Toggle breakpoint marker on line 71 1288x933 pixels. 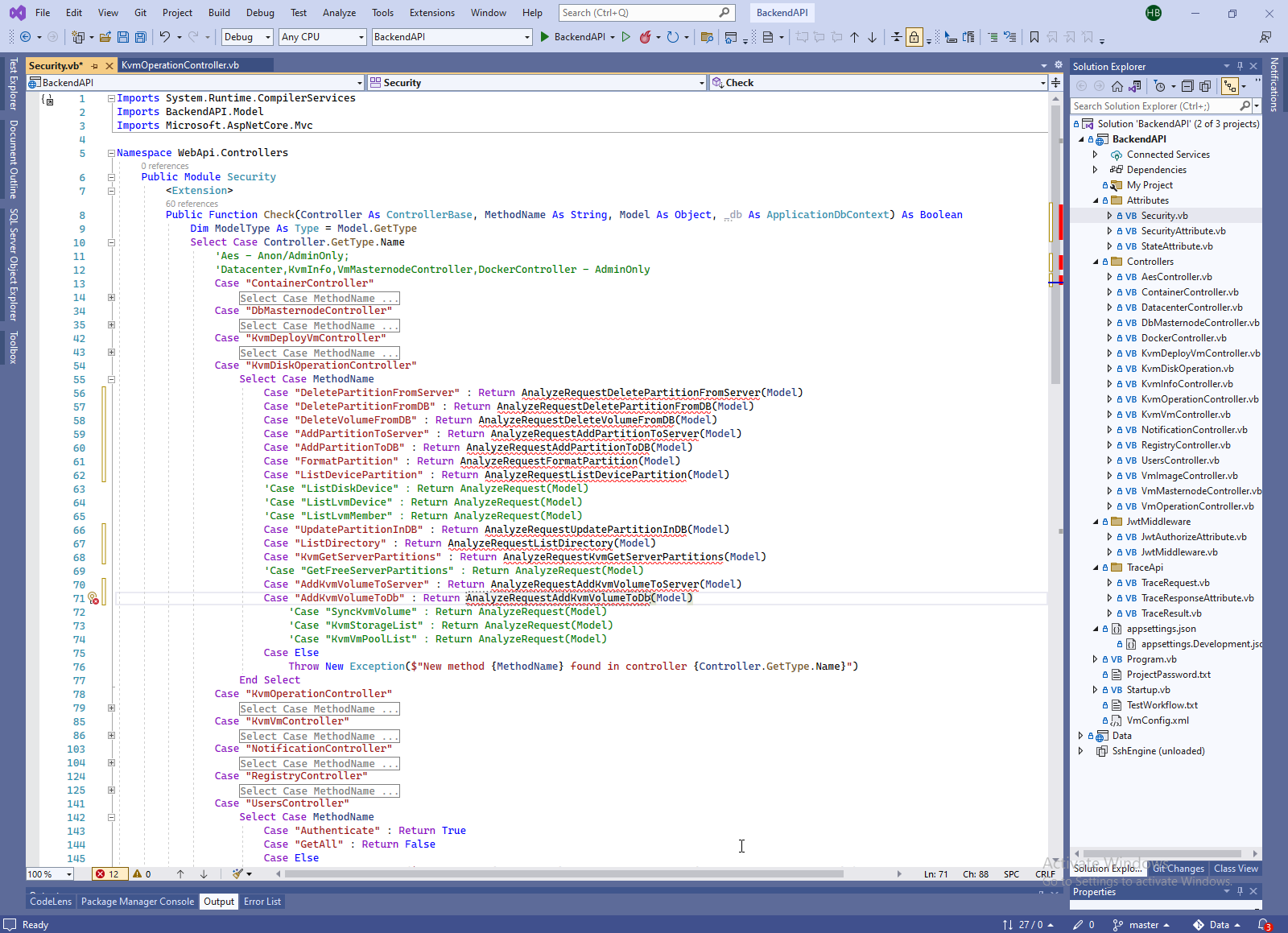tap(93, 599)
